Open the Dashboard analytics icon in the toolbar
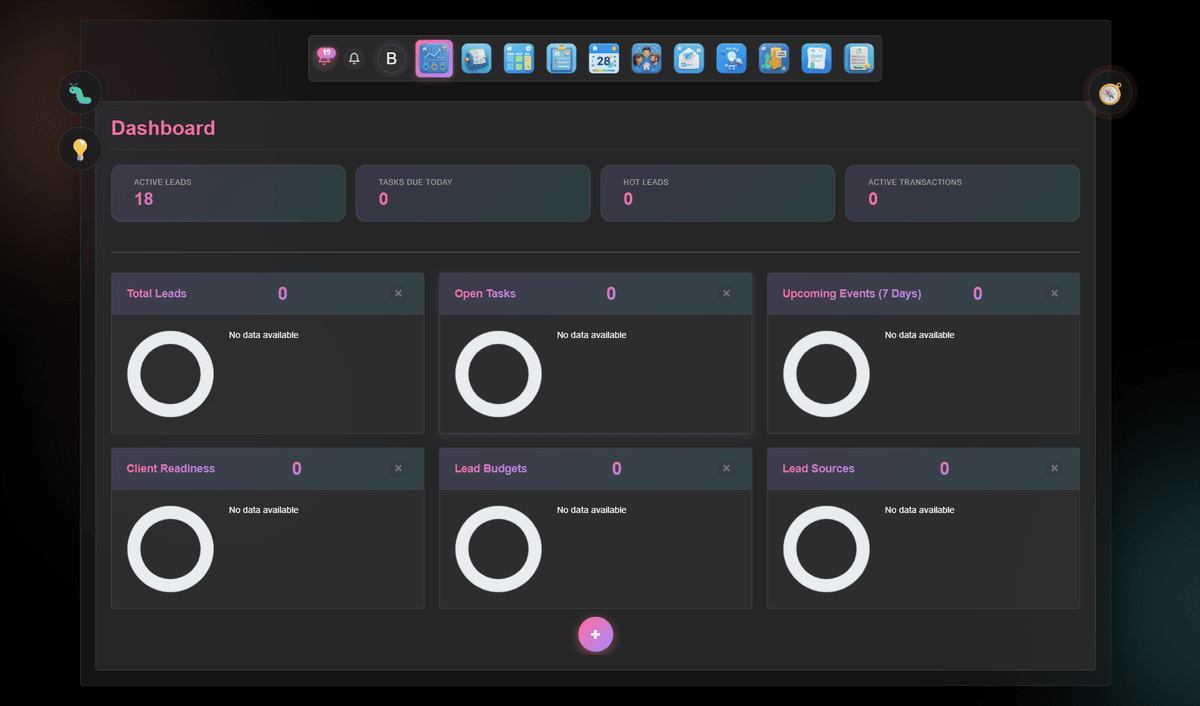 (x=434, y=58)
